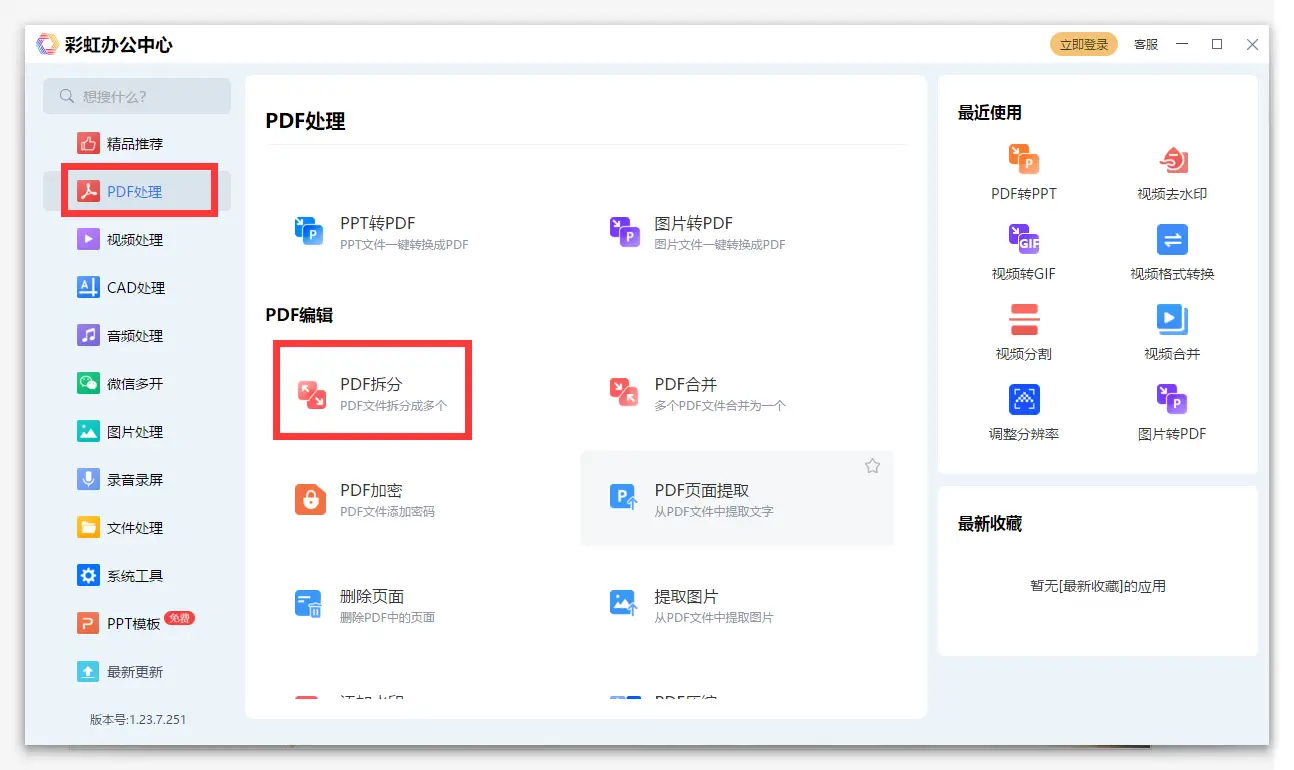Screen dimensions: 1294x770
Task: Open 调整分辨率 from recently used
Action: pyautogui.click(x=1024, y=400)
